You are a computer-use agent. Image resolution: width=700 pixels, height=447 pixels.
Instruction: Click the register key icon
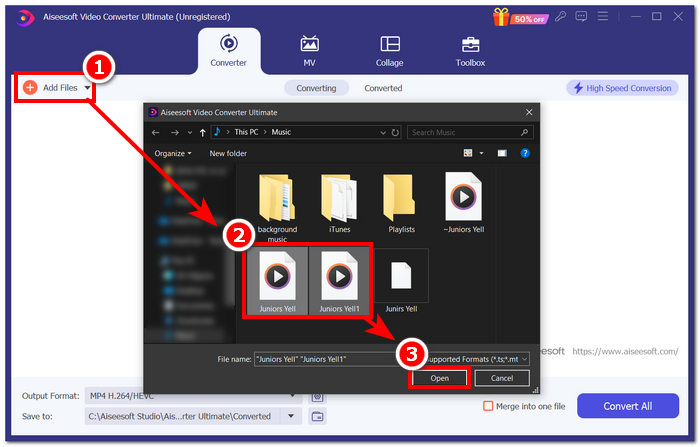(x=560, y=17)
